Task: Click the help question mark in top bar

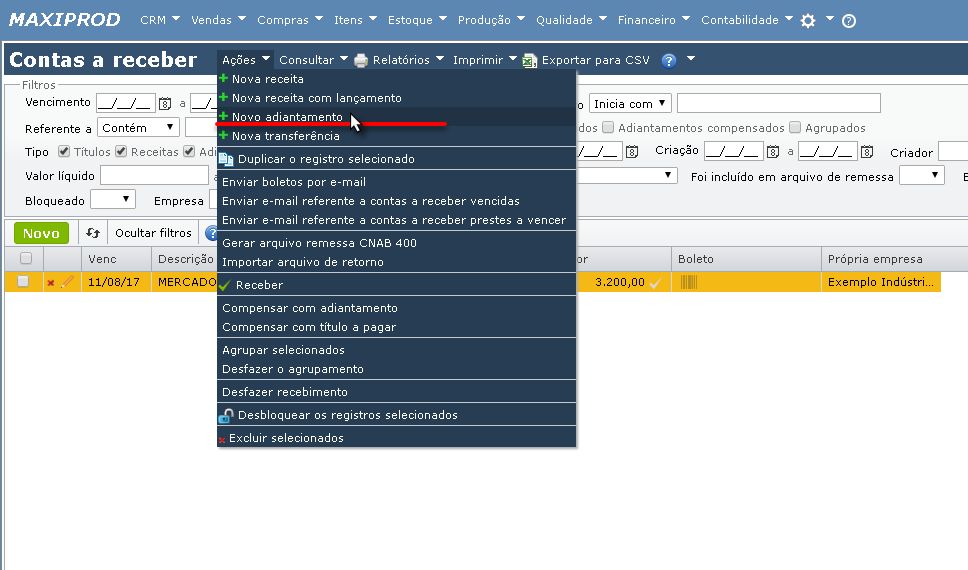Action: coord(849,20)
